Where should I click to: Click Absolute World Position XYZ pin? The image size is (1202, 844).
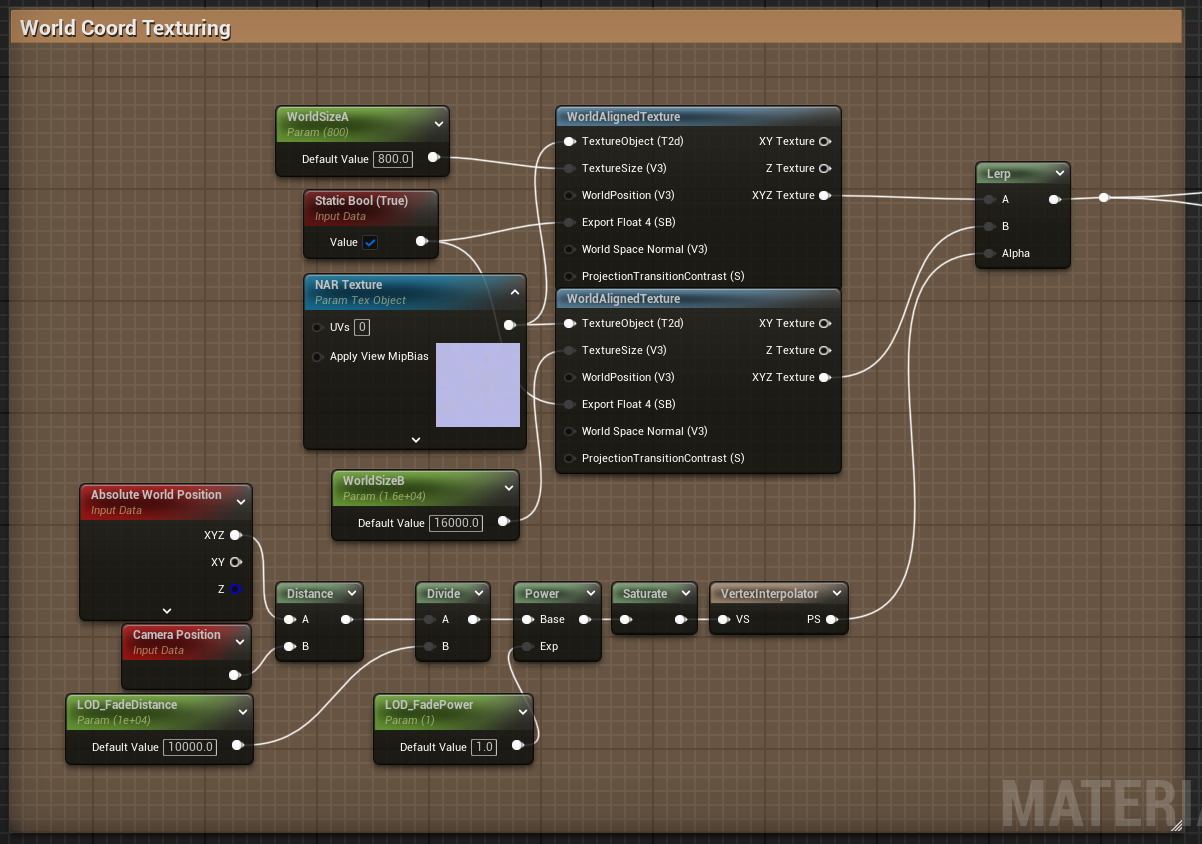coord(236,535)
